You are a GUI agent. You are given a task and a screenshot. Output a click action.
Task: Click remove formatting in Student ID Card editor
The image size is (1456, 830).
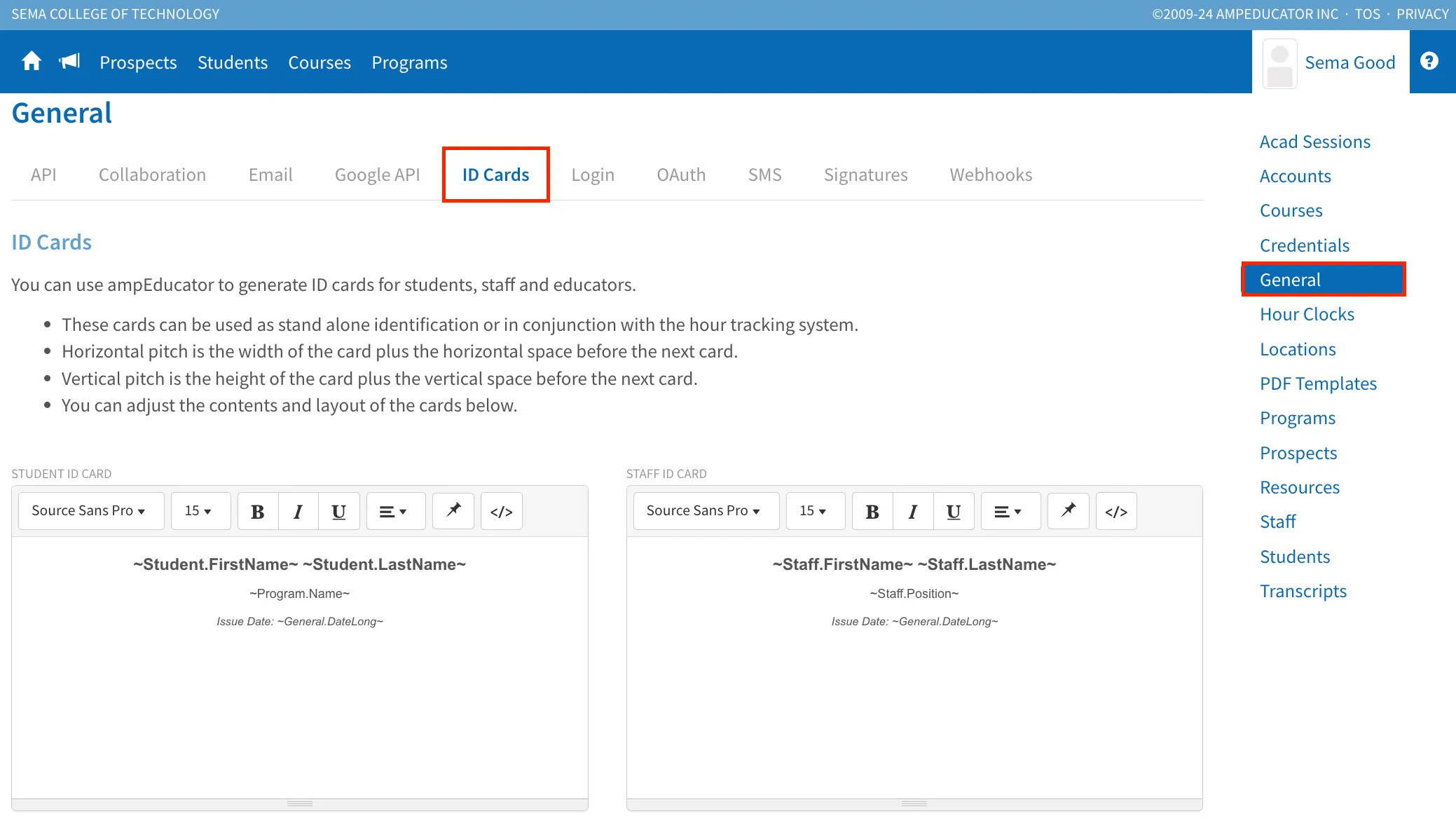coord(453,511)
